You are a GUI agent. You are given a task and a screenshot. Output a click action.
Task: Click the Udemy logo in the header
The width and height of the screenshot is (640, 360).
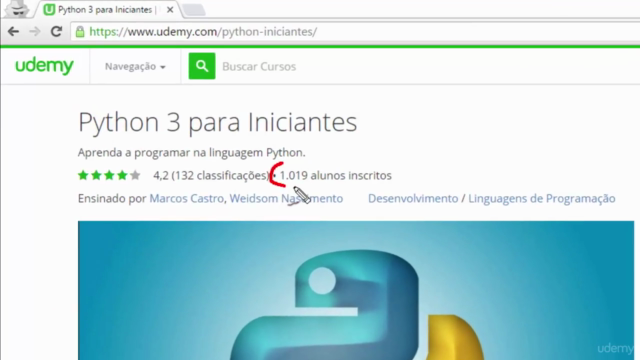point(44,65)
